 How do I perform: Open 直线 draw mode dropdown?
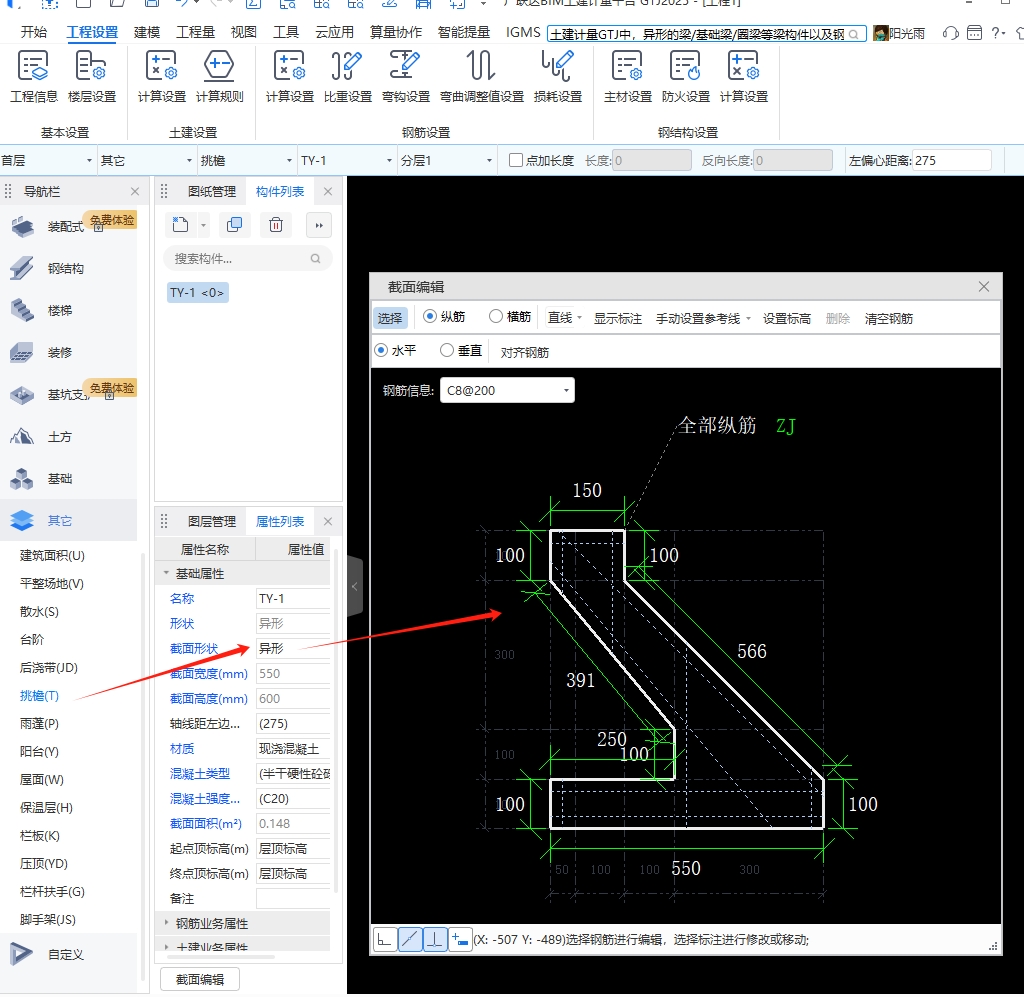(564, 318)
